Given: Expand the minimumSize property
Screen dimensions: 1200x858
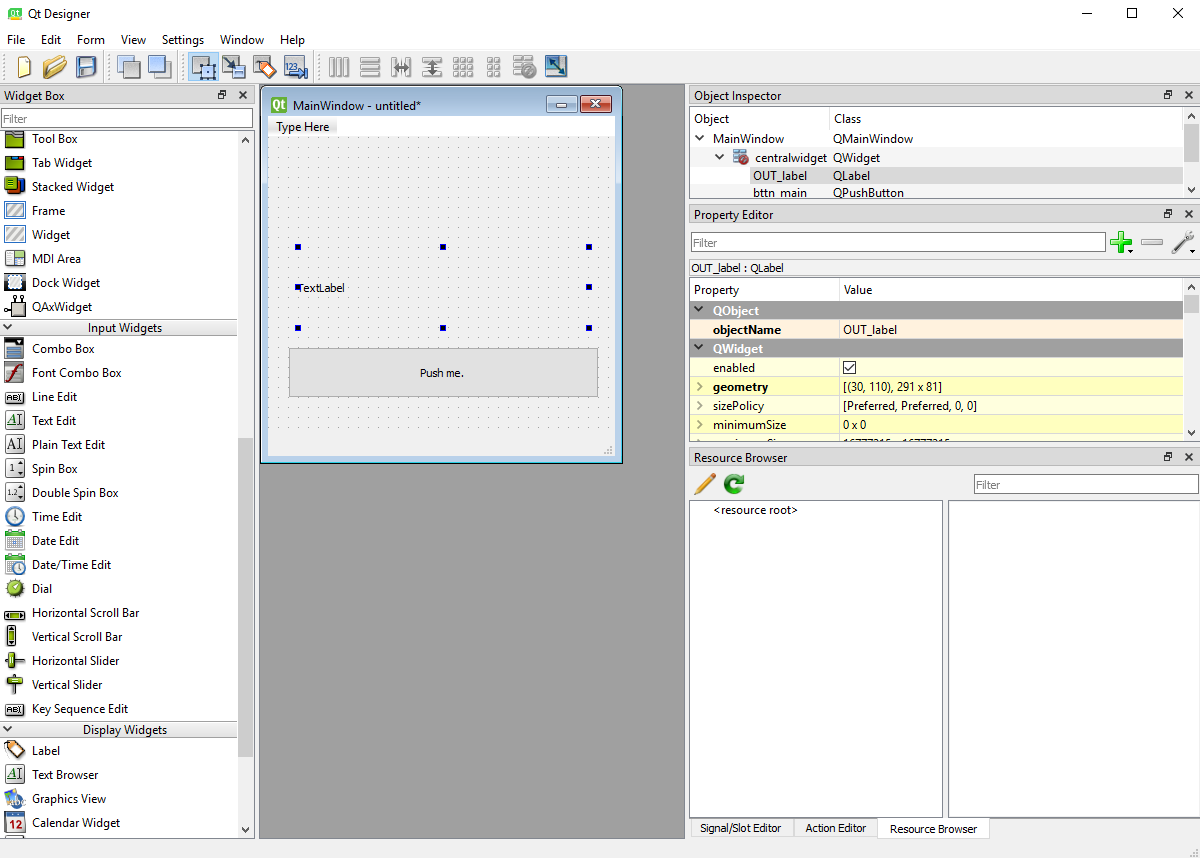Looking at the screenshot, I should click(699, 425).
